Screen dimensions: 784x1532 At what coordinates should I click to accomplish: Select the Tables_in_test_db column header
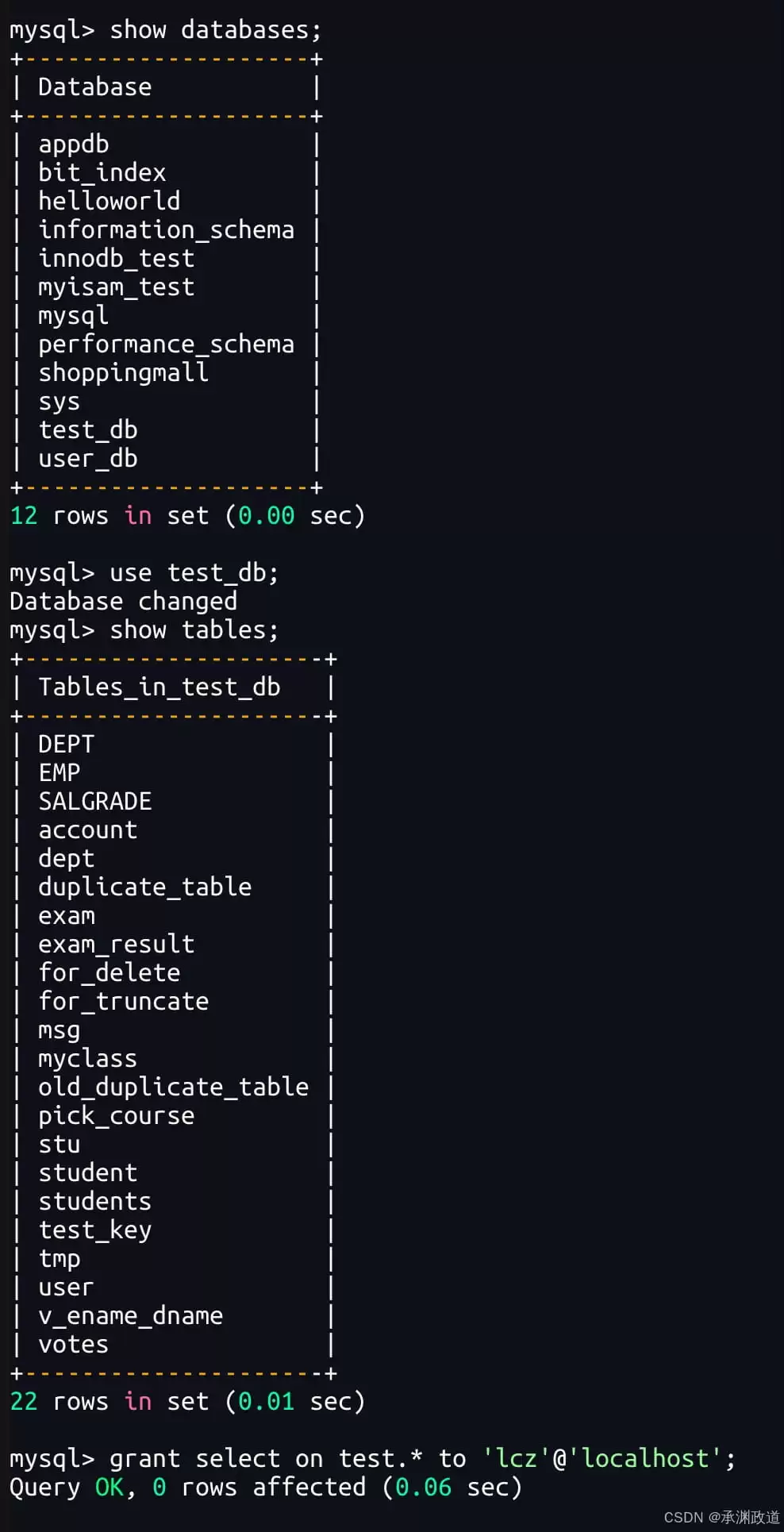[x=159, y=687]
